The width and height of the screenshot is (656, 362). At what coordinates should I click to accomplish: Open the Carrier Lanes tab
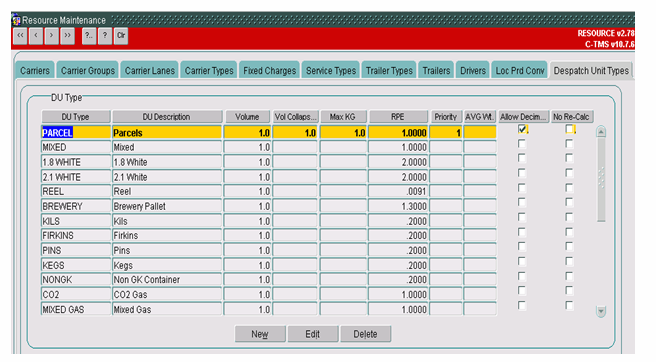149,70
